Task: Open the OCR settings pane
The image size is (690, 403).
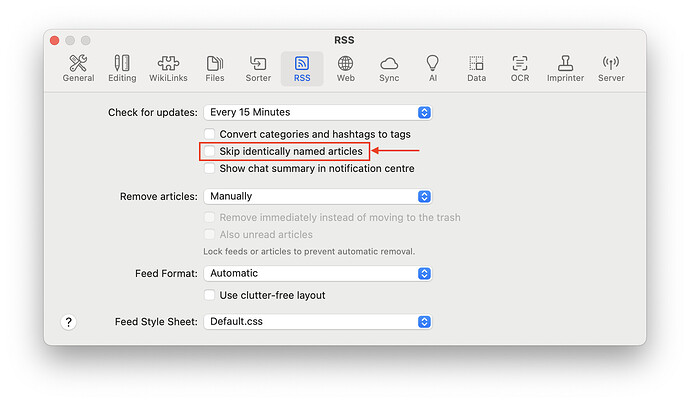Action: (520, 69)
